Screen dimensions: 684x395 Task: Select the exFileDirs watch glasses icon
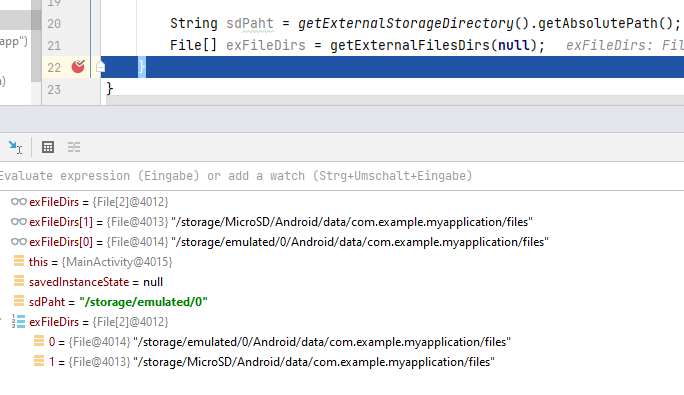19,202
